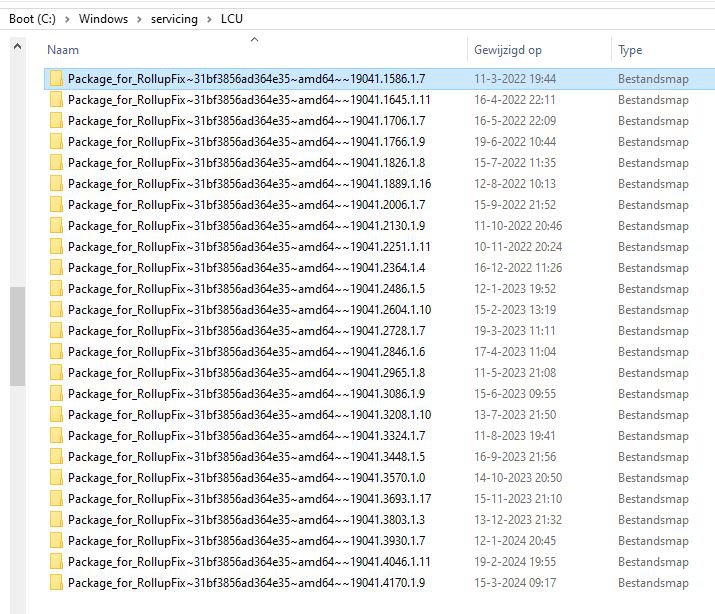The image size is (715, 614).
Task: Click folder icon of package 19041.3208.1.10
Action: [x=56, y=414]
